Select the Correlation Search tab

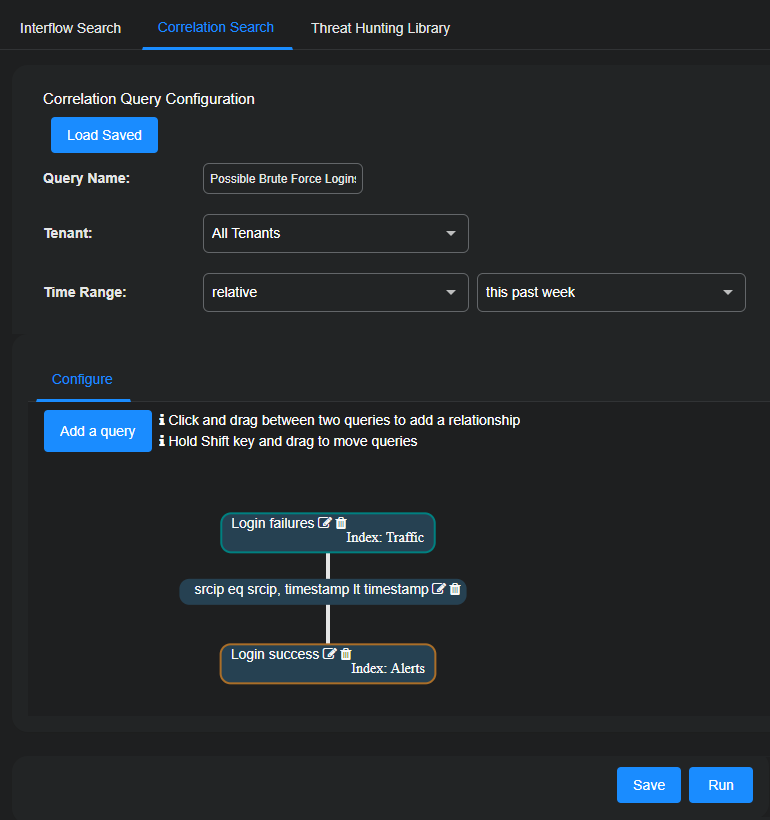click(216, 27)
